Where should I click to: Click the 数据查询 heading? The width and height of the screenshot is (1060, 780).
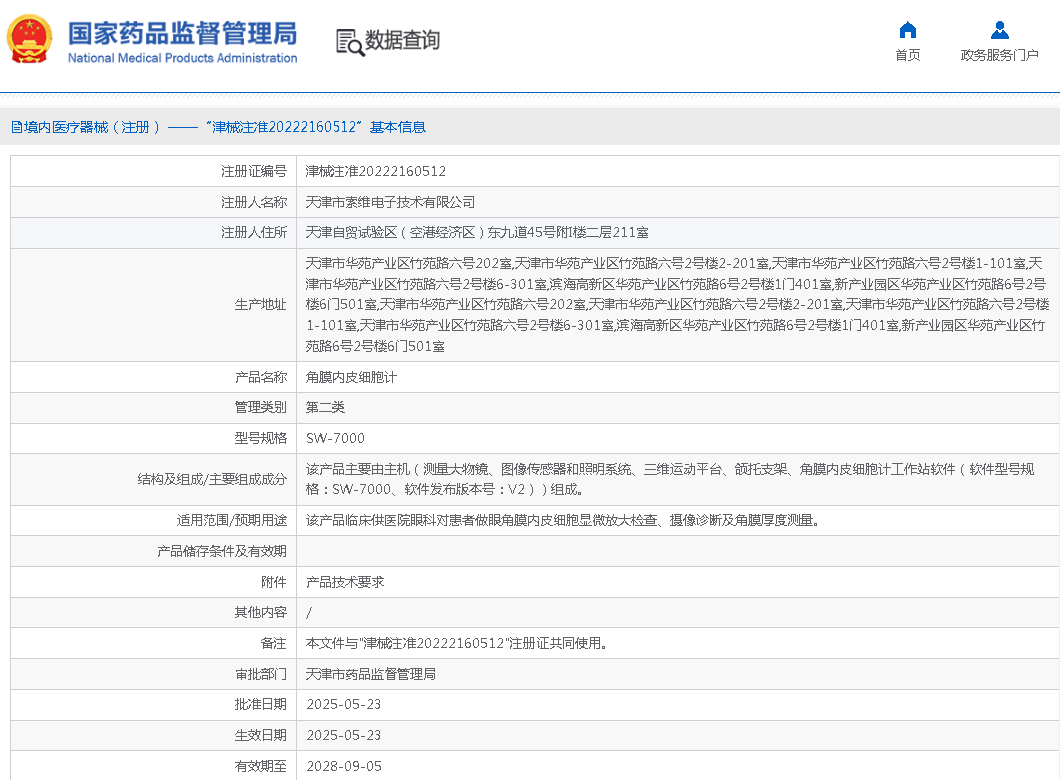(402, 41)
